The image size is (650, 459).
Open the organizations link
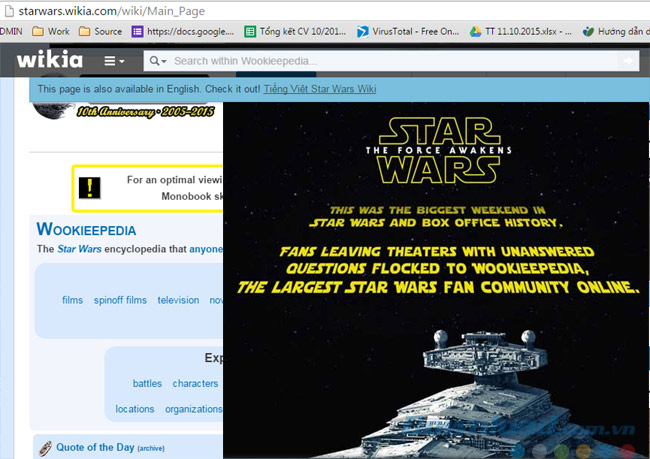click(194, 409)
